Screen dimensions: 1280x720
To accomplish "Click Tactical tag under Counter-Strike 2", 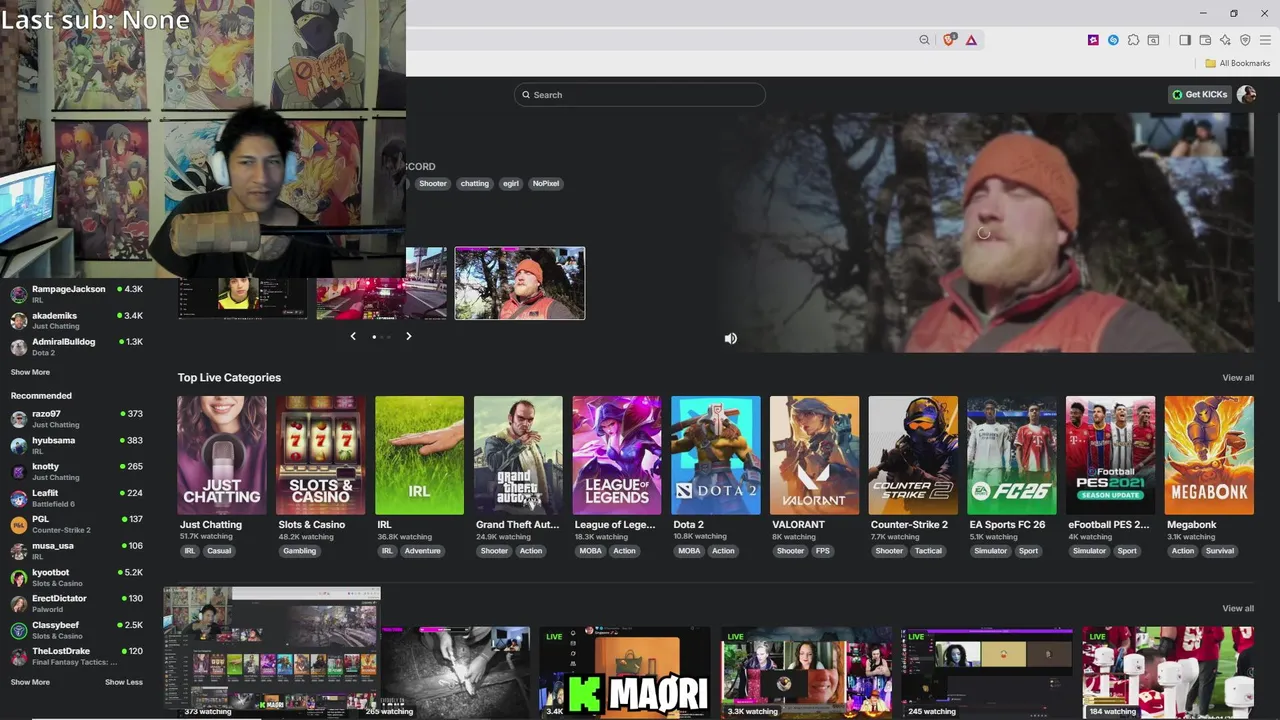I will [928, 551].
